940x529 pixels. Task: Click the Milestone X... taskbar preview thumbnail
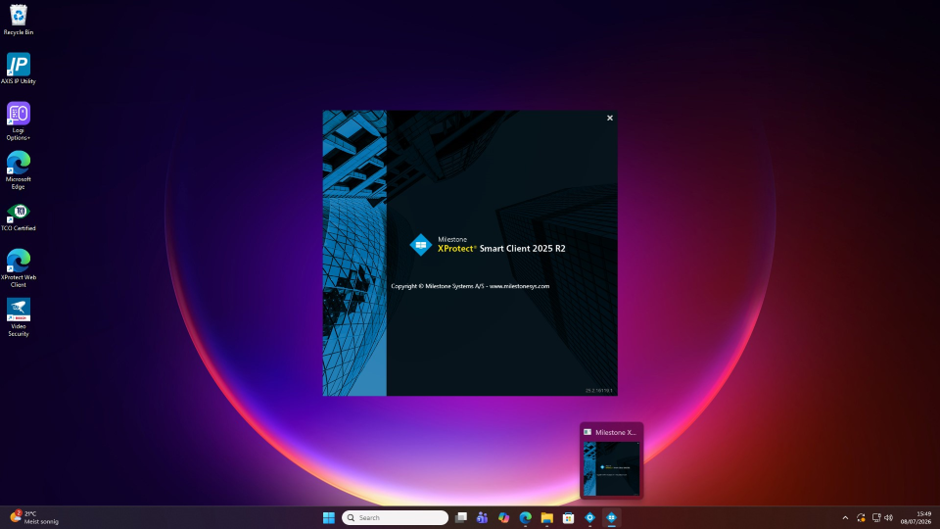click(611, 461)
